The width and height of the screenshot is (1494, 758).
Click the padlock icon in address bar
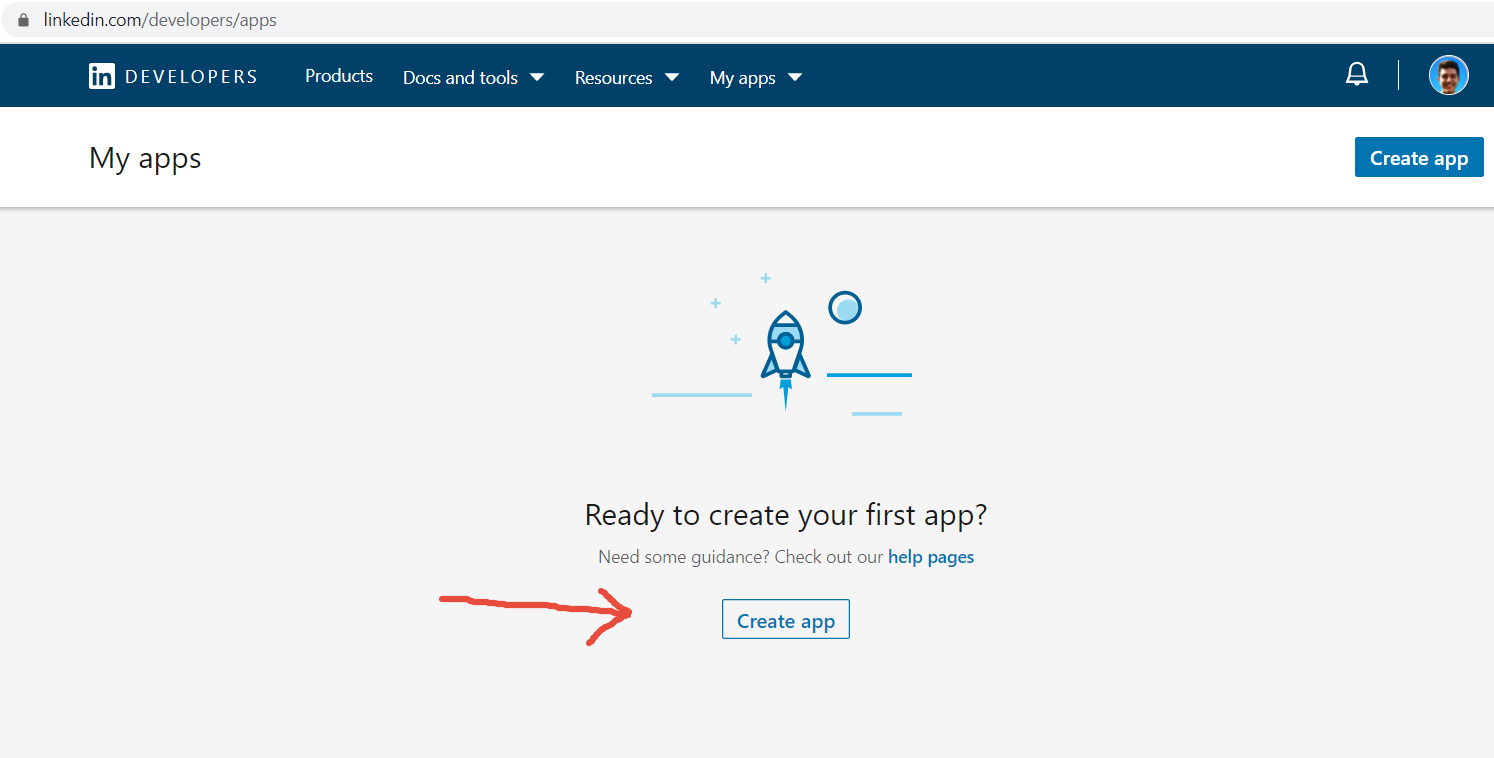(24, 20)
